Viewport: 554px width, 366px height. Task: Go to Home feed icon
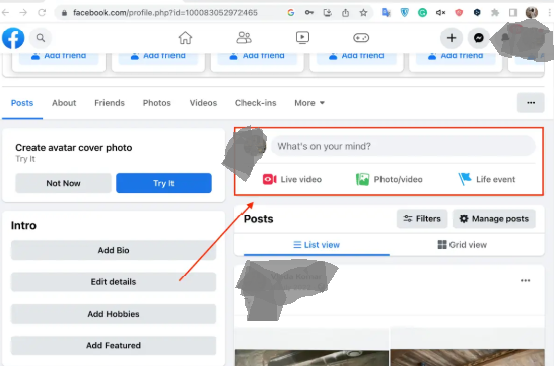tap(185, 37)
